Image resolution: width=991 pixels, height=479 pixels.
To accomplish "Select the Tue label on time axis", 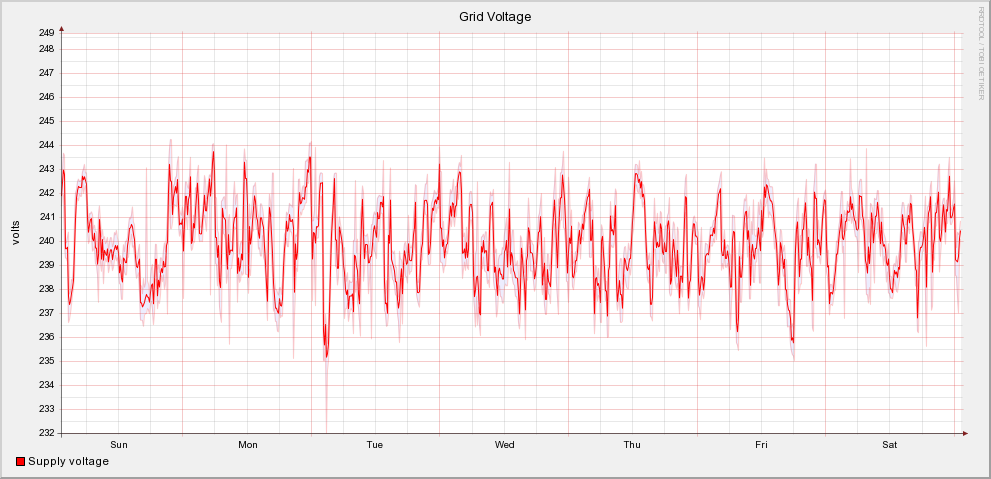I will [x=375, y=445].
